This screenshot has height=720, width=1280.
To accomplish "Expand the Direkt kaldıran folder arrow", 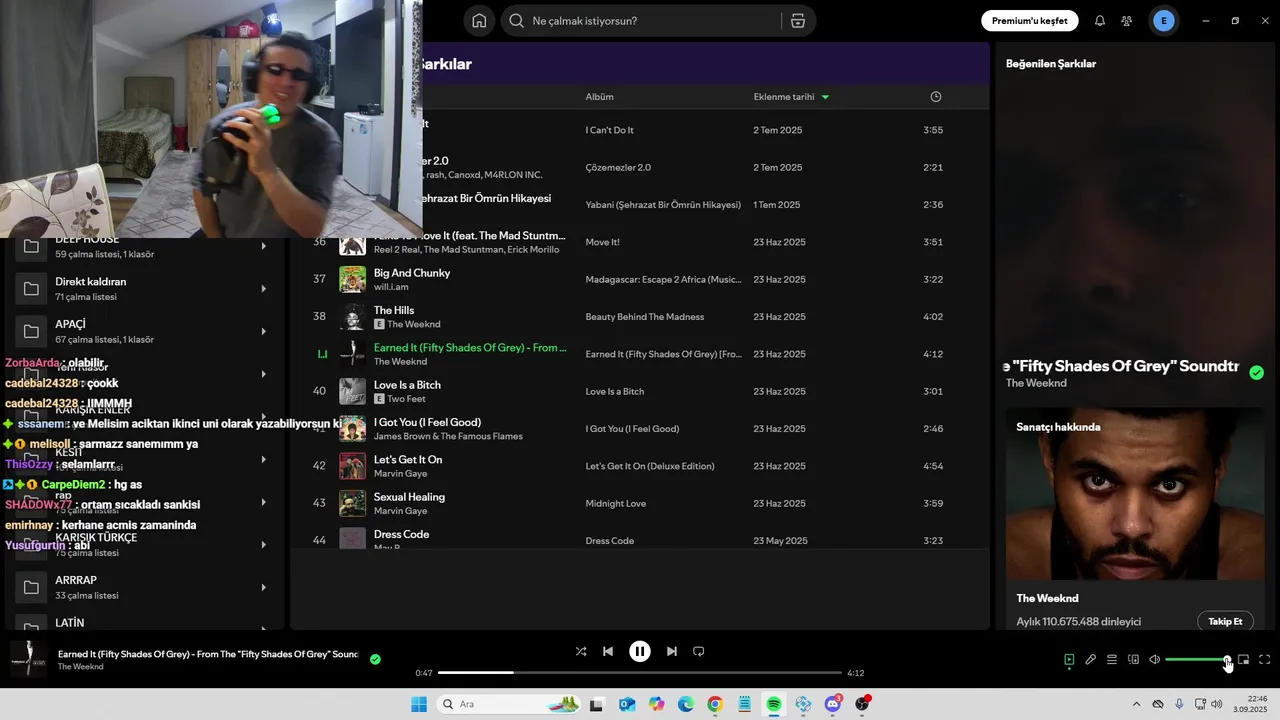I will 264,289.
